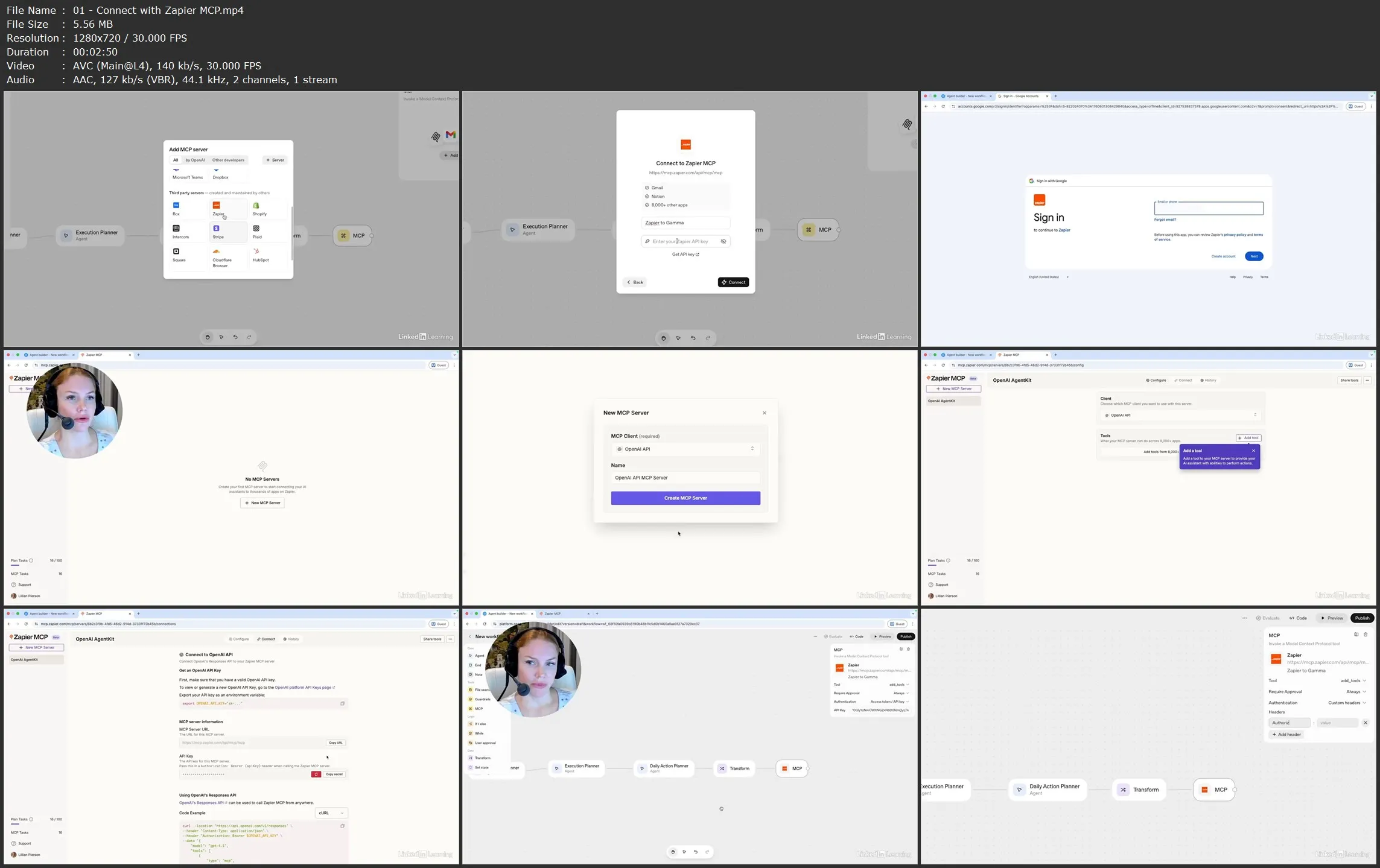This screenshot has height=868, width=1380.
Task: Switch to the by OpenAI tab
Action: click(195, 160)
